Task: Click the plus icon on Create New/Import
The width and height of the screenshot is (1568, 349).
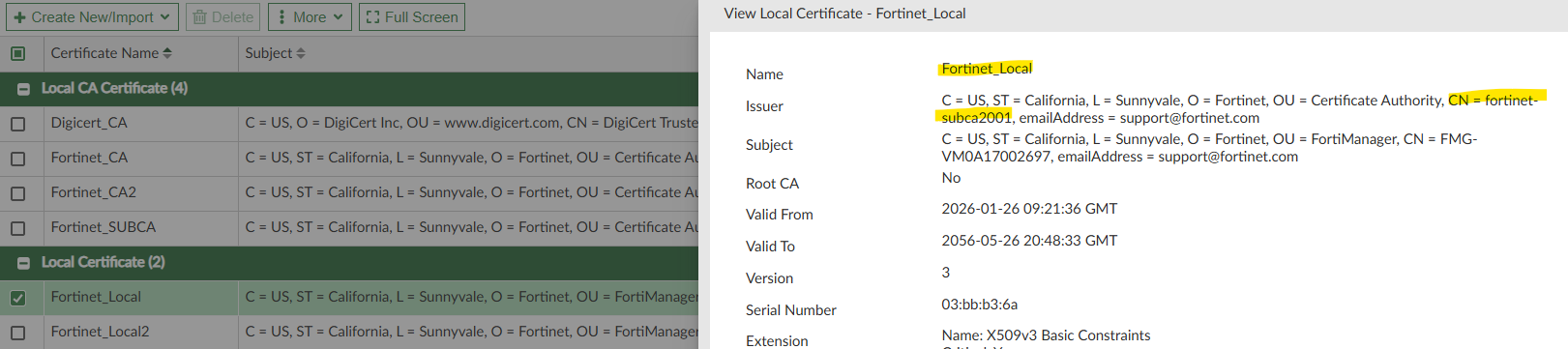Action: pyautogui.click(x=19, y=17)
